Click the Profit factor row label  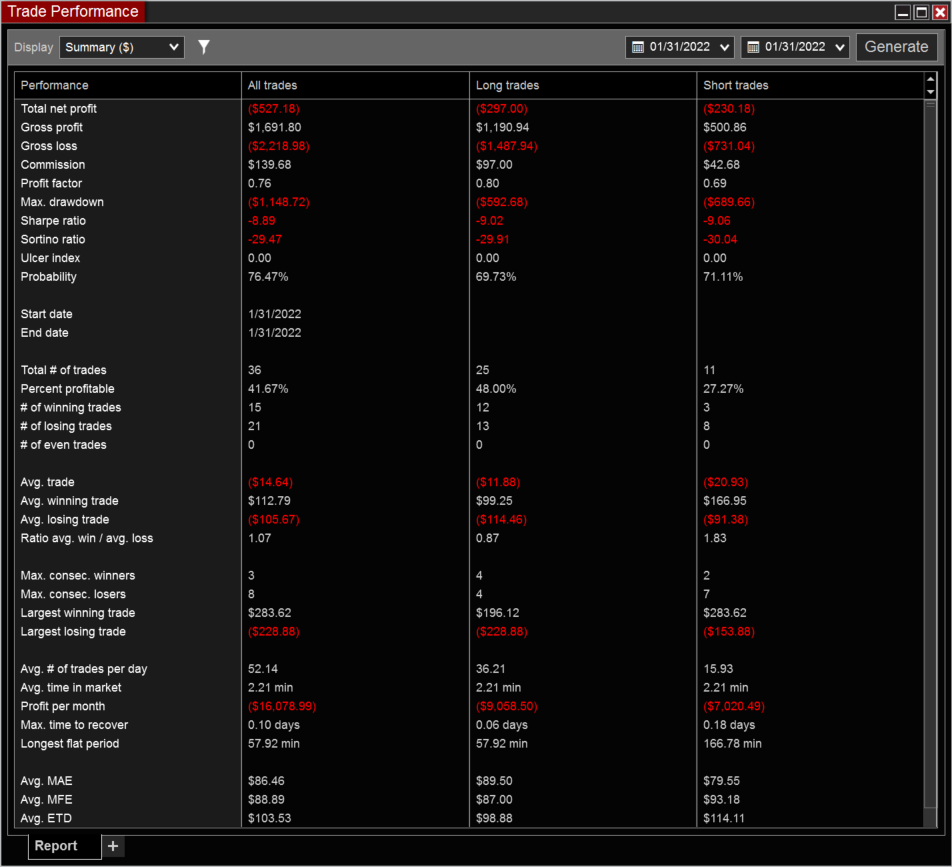[52, 183]
